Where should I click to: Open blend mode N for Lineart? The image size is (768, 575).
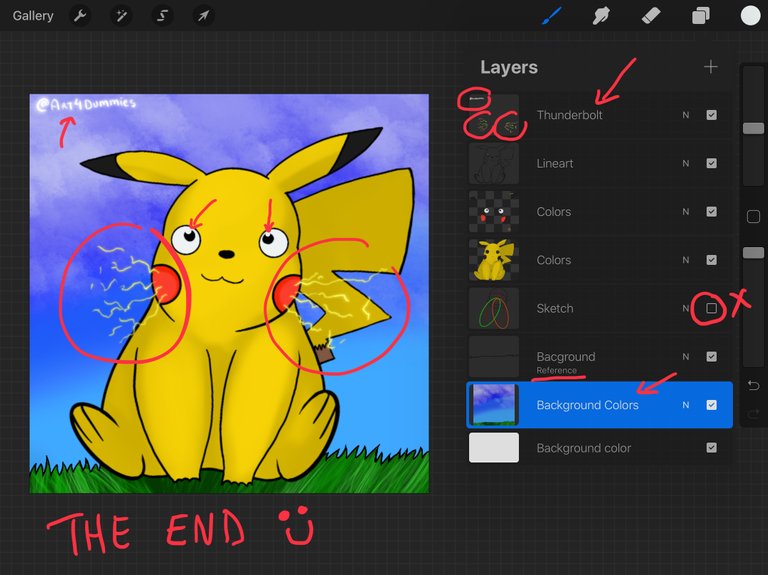pos(686,164)
